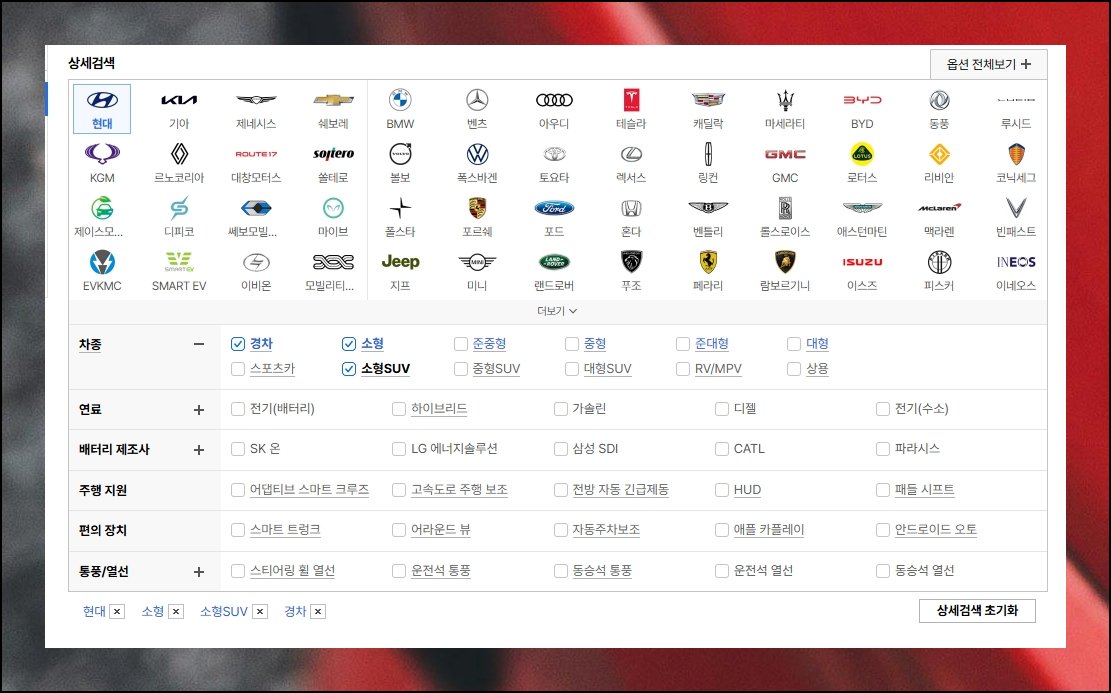Choose the Volkswagen (폭스바겐) logo
Screen dimensions: 1111x693
478,154
